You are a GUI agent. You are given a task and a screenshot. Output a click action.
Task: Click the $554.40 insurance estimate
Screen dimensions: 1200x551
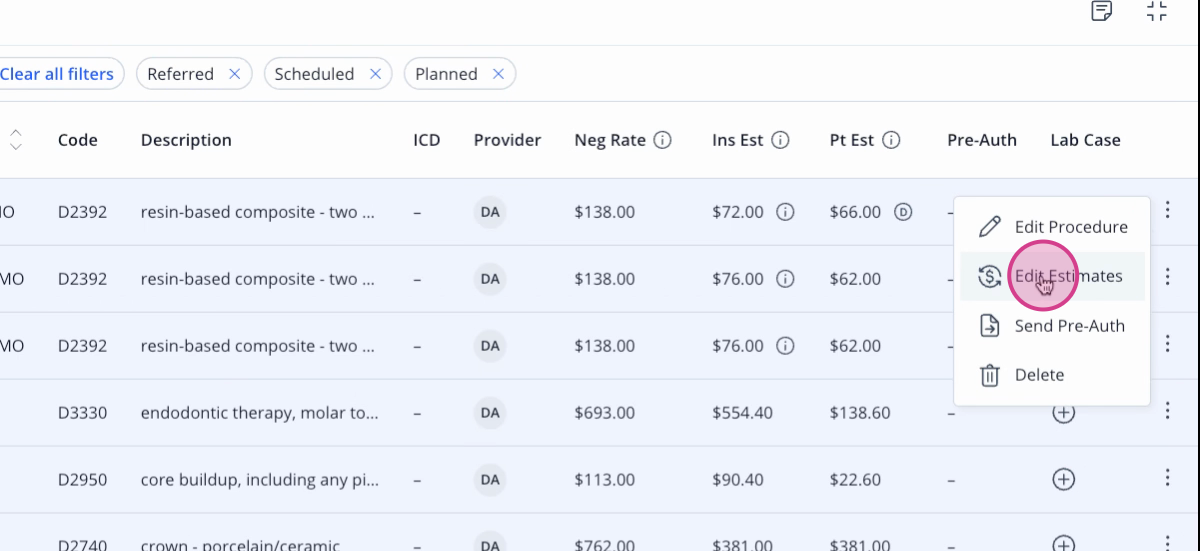click(x=742, y=413)
